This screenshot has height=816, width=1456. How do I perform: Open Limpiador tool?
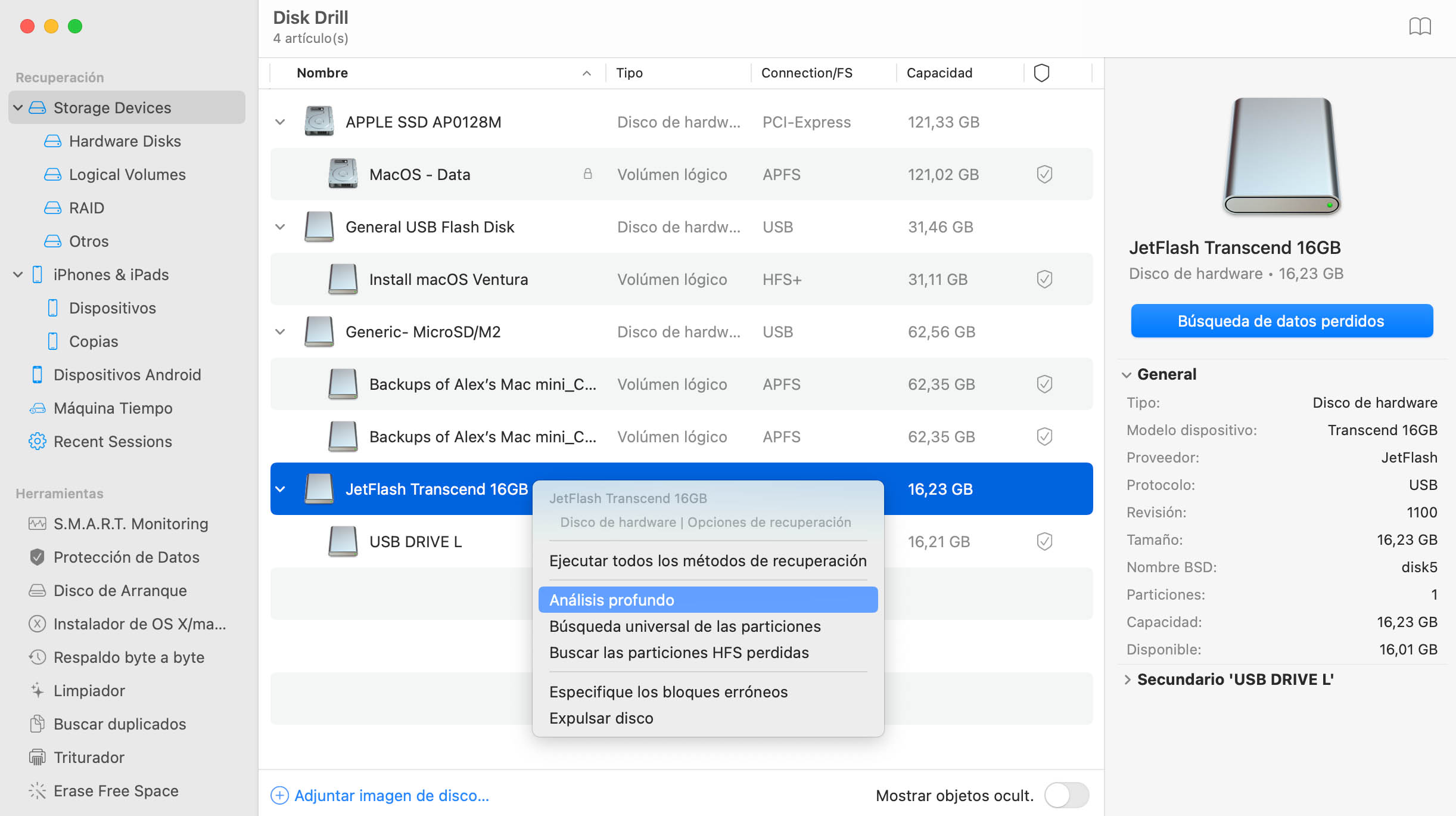(x=89, y=691)
